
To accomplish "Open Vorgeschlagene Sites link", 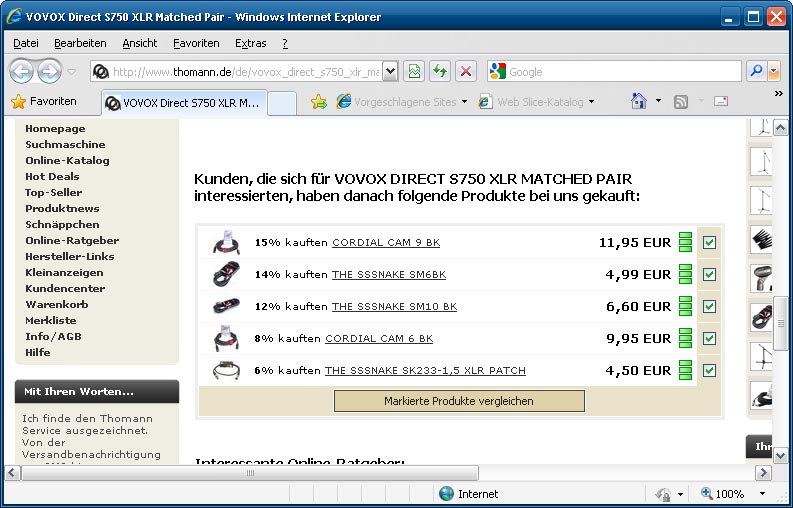I will tap(402, 102).
